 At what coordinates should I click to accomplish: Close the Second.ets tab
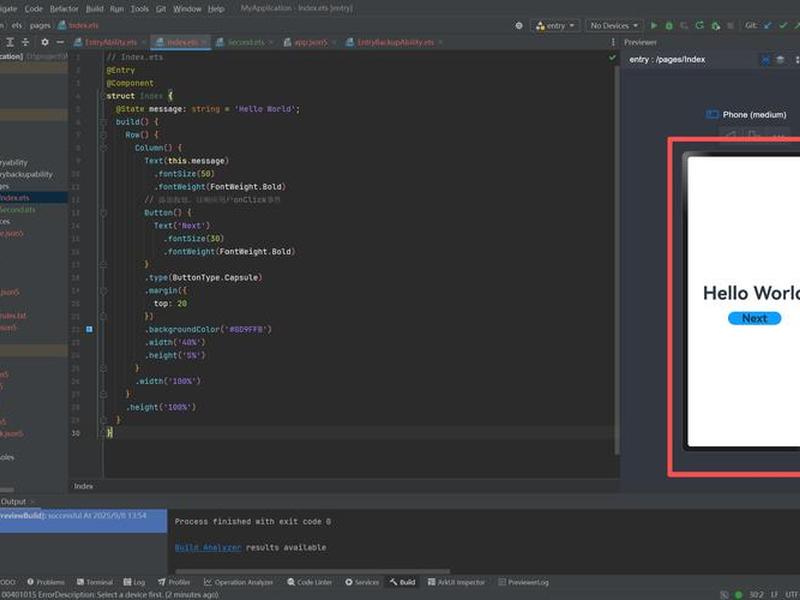[271, 42]
